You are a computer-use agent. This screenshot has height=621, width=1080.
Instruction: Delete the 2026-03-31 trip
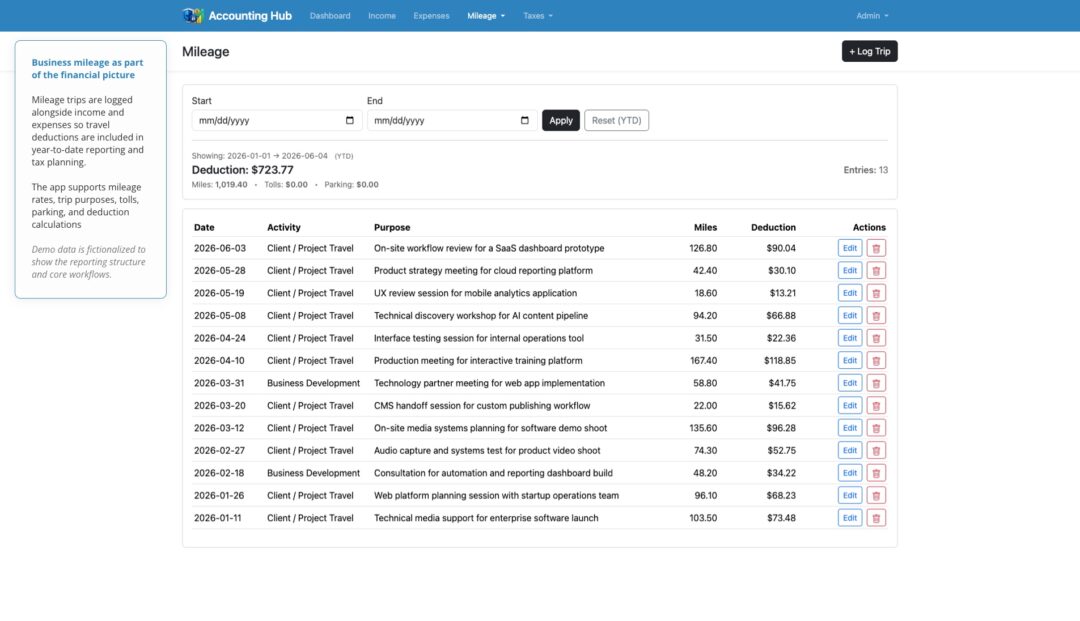(x=875, y=383)
